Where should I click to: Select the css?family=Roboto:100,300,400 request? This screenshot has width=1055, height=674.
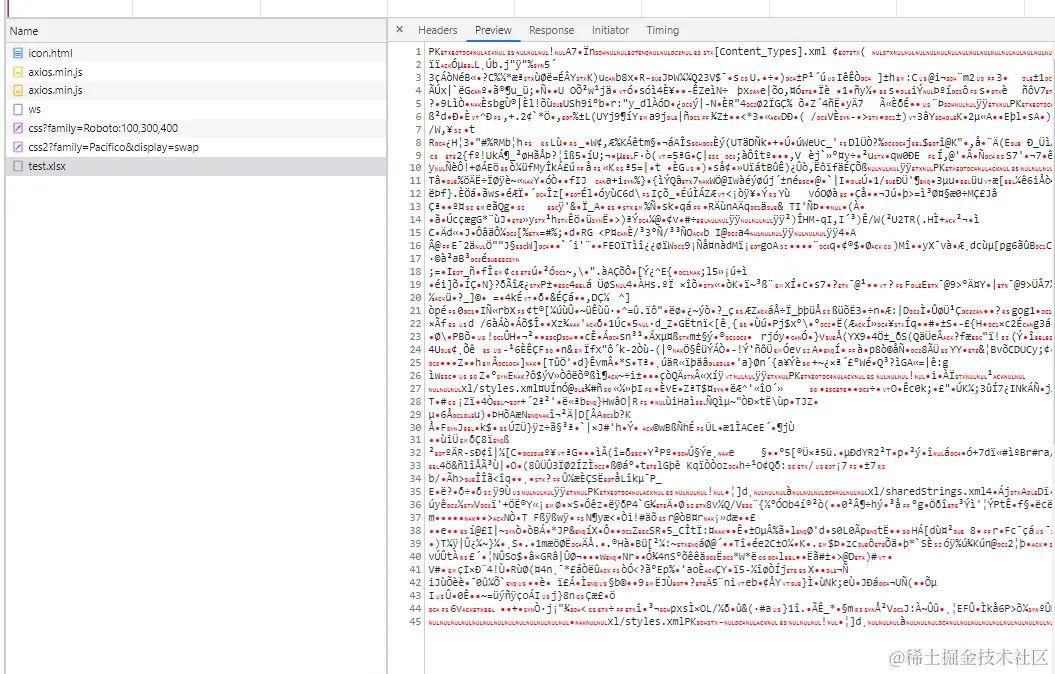click(196, 128)
